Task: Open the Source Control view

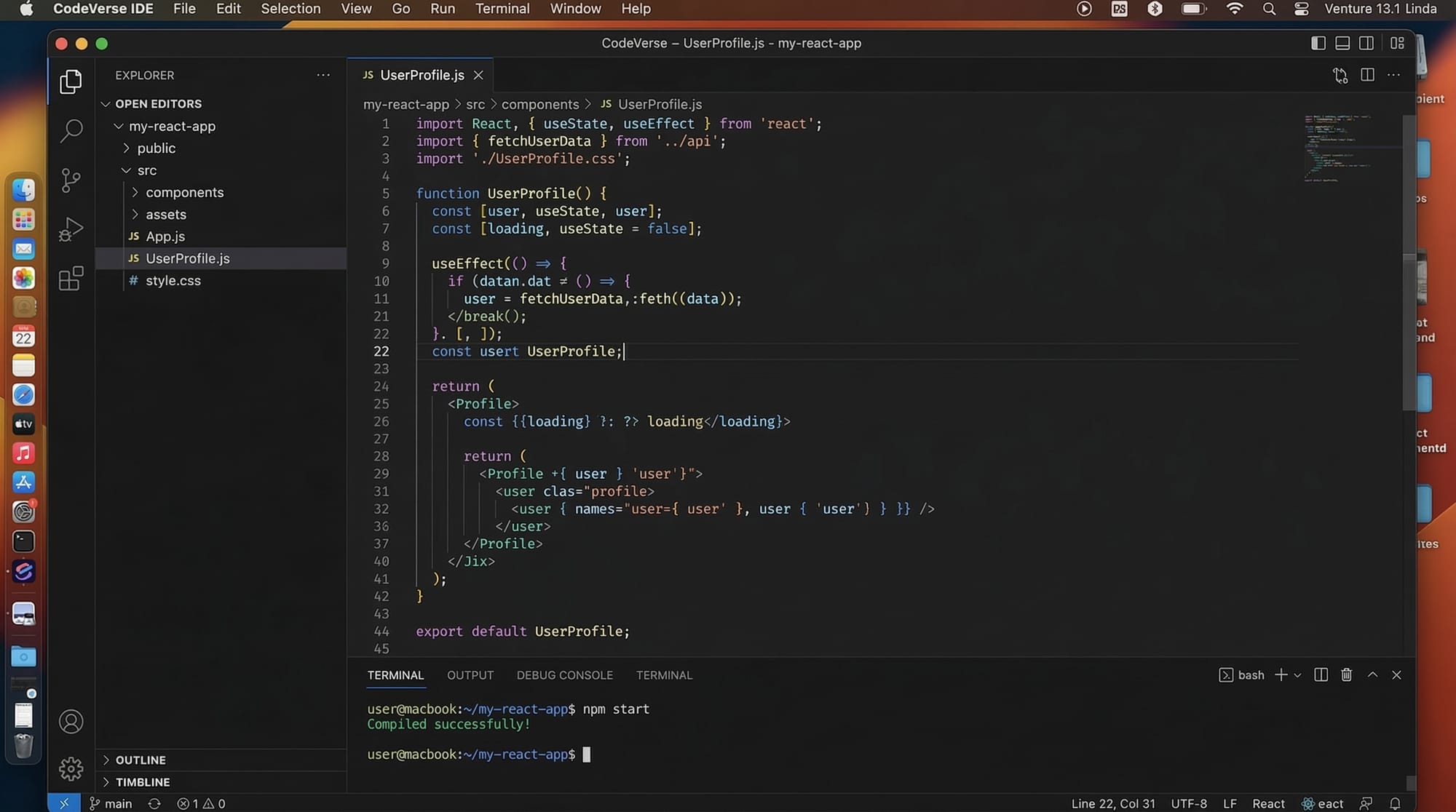Action: (x=71, y=180)
